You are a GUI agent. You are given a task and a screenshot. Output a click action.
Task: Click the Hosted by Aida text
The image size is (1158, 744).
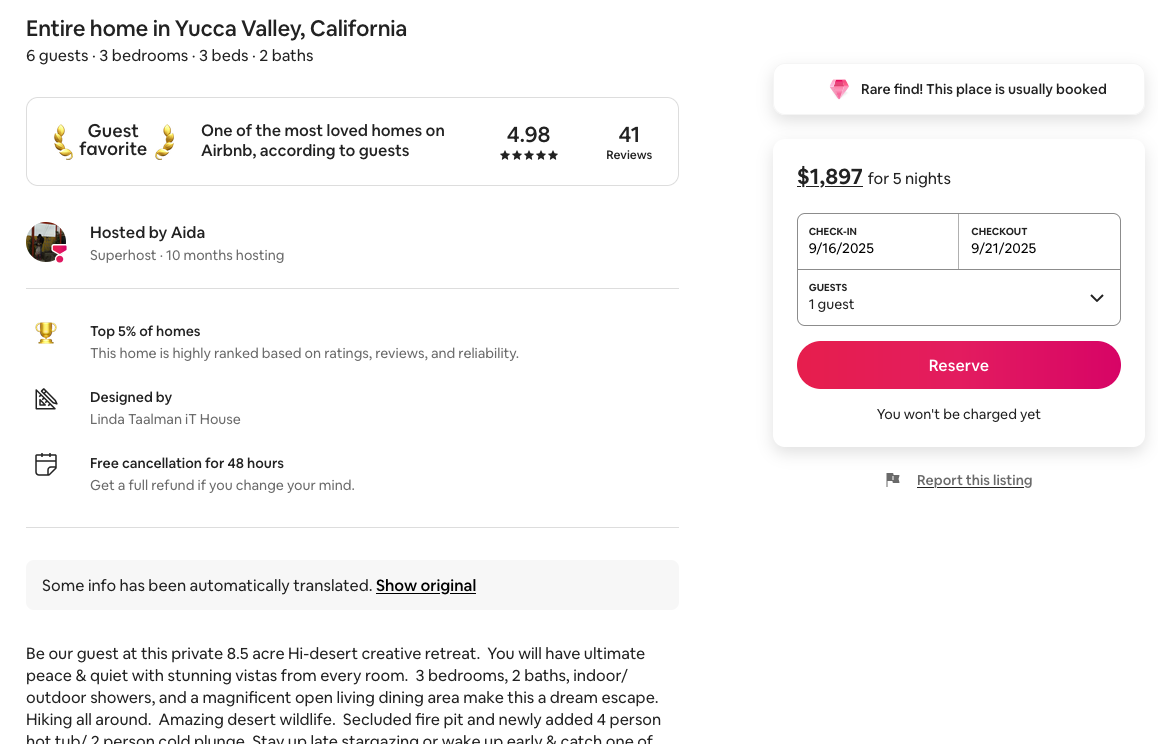(147, 233)
